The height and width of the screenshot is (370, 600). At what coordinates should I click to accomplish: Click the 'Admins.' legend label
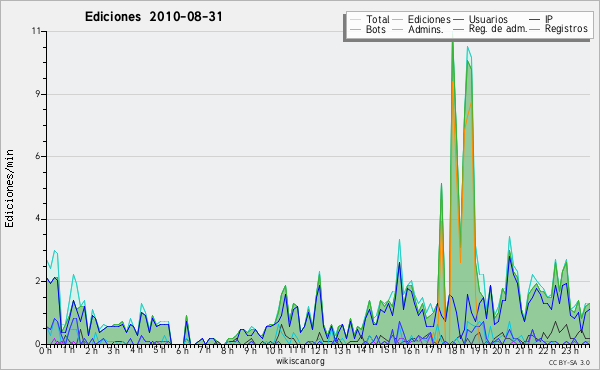point(426,29)
